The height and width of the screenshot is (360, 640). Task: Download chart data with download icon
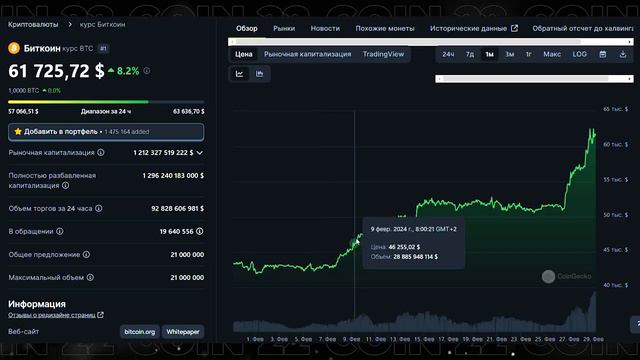[x=623, y=54]
